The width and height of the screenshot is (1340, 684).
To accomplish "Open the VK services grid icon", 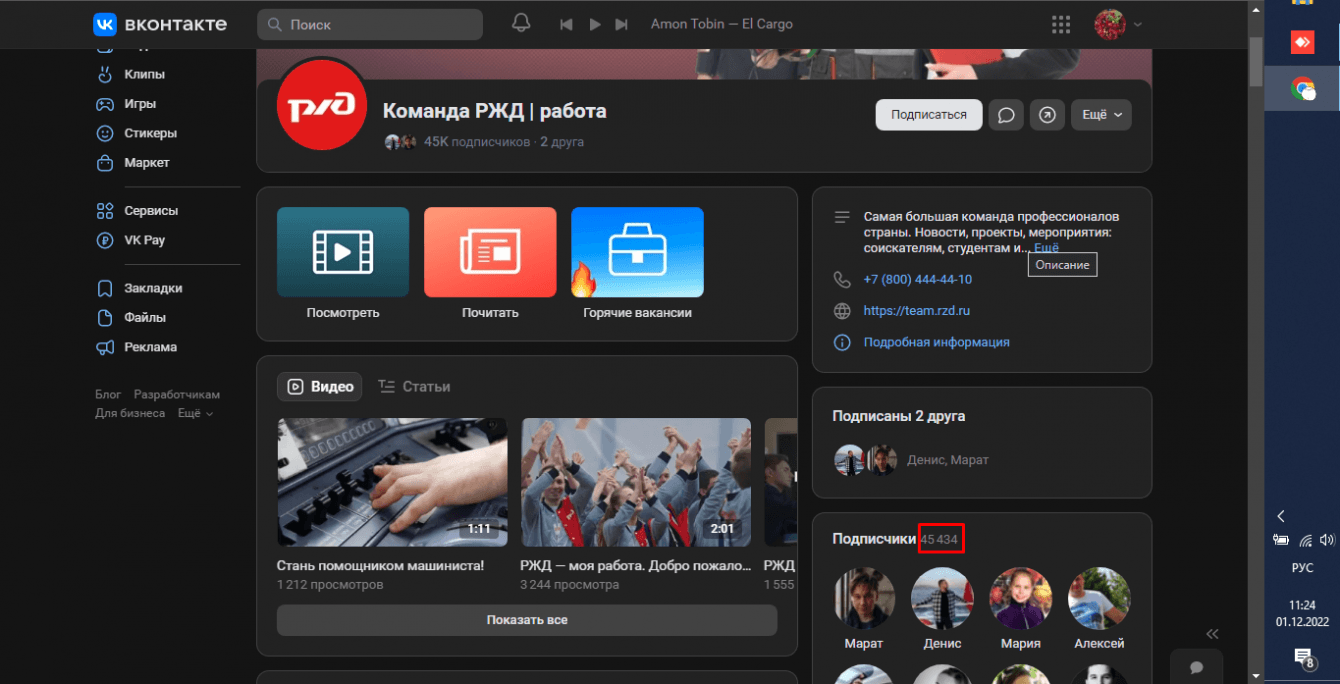I will click(1061, 24).
